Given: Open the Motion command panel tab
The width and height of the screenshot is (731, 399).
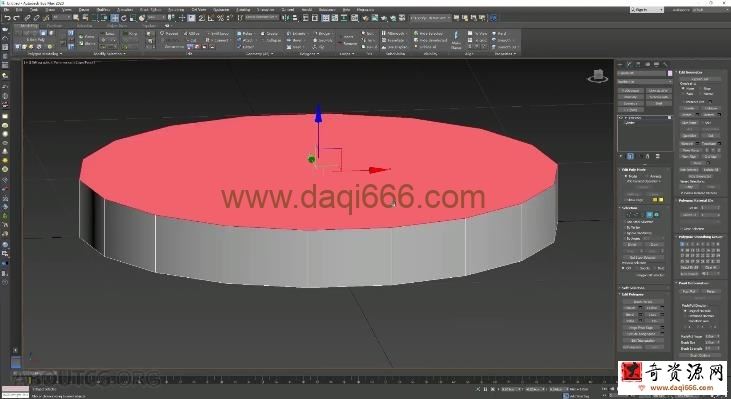Looking at the screenshot, I should click(647, 64).
